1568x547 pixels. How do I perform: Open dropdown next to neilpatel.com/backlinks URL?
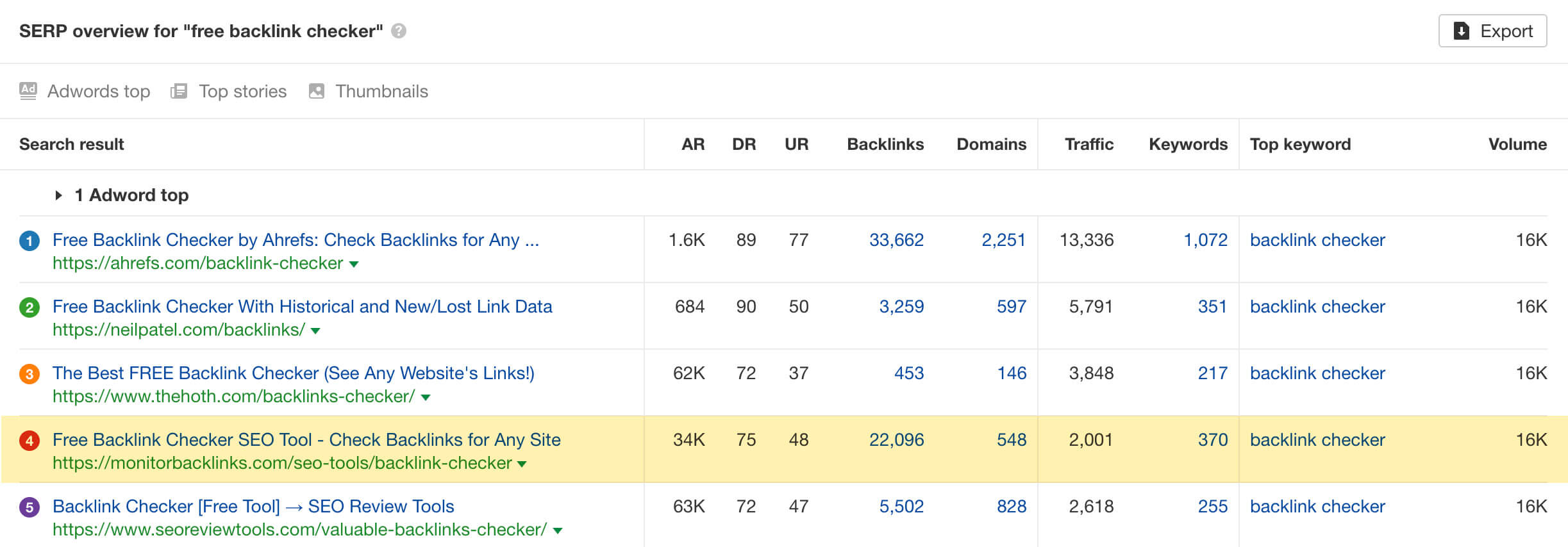pos(315,331)
